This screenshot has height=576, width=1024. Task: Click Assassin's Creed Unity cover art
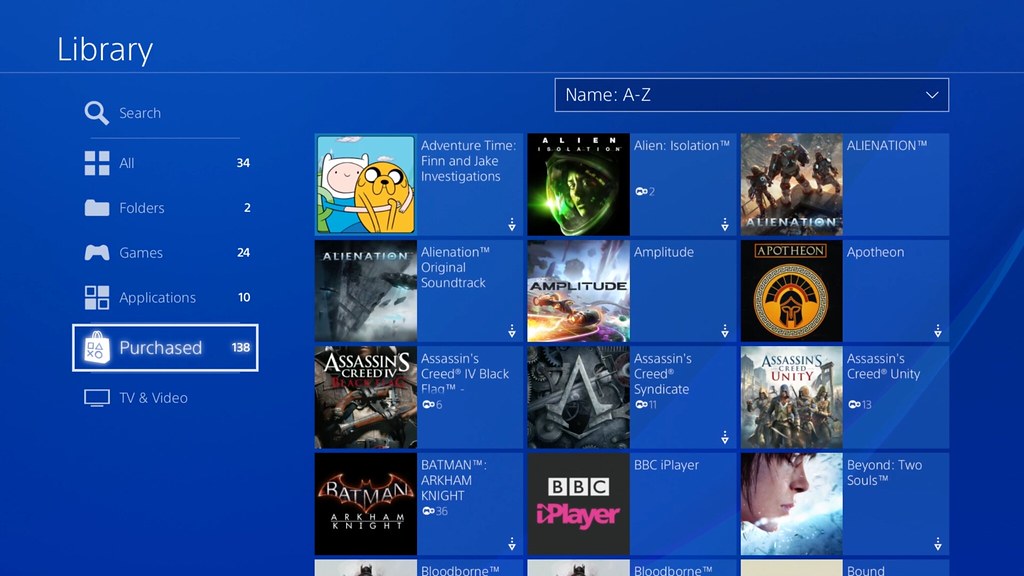[791, 397]
